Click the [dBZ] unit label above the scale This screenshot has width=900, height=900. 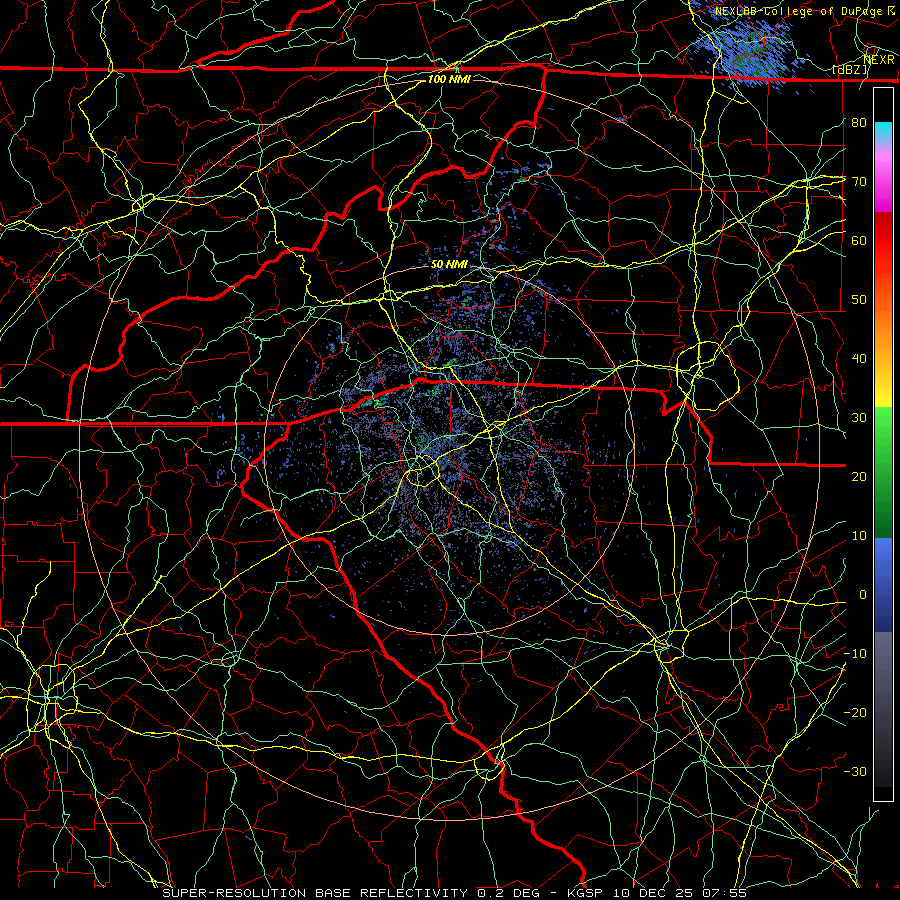point(850,70)
